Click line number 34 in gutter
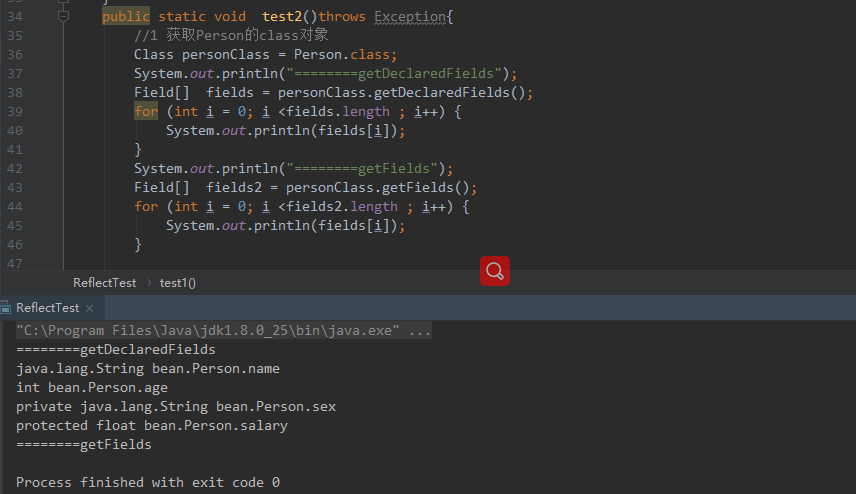 point(15,17)
